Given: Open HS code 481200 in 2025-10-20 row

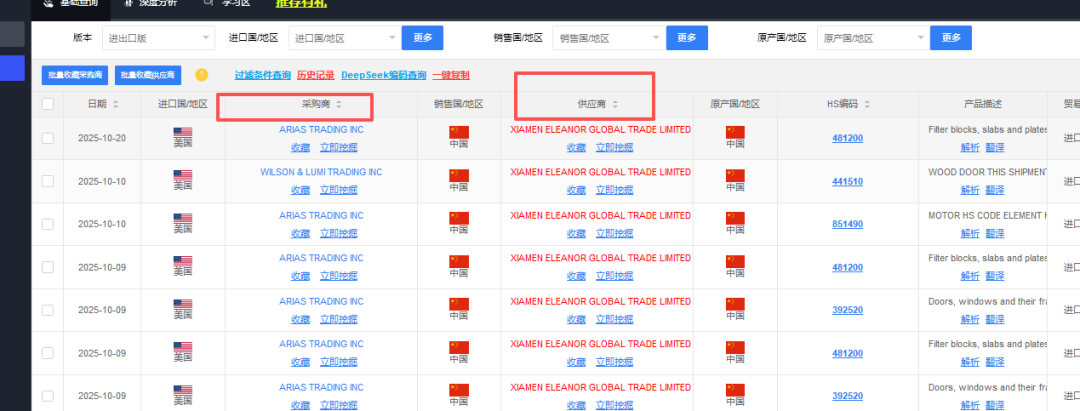Looking at the screenshot, I should point(847,138).
